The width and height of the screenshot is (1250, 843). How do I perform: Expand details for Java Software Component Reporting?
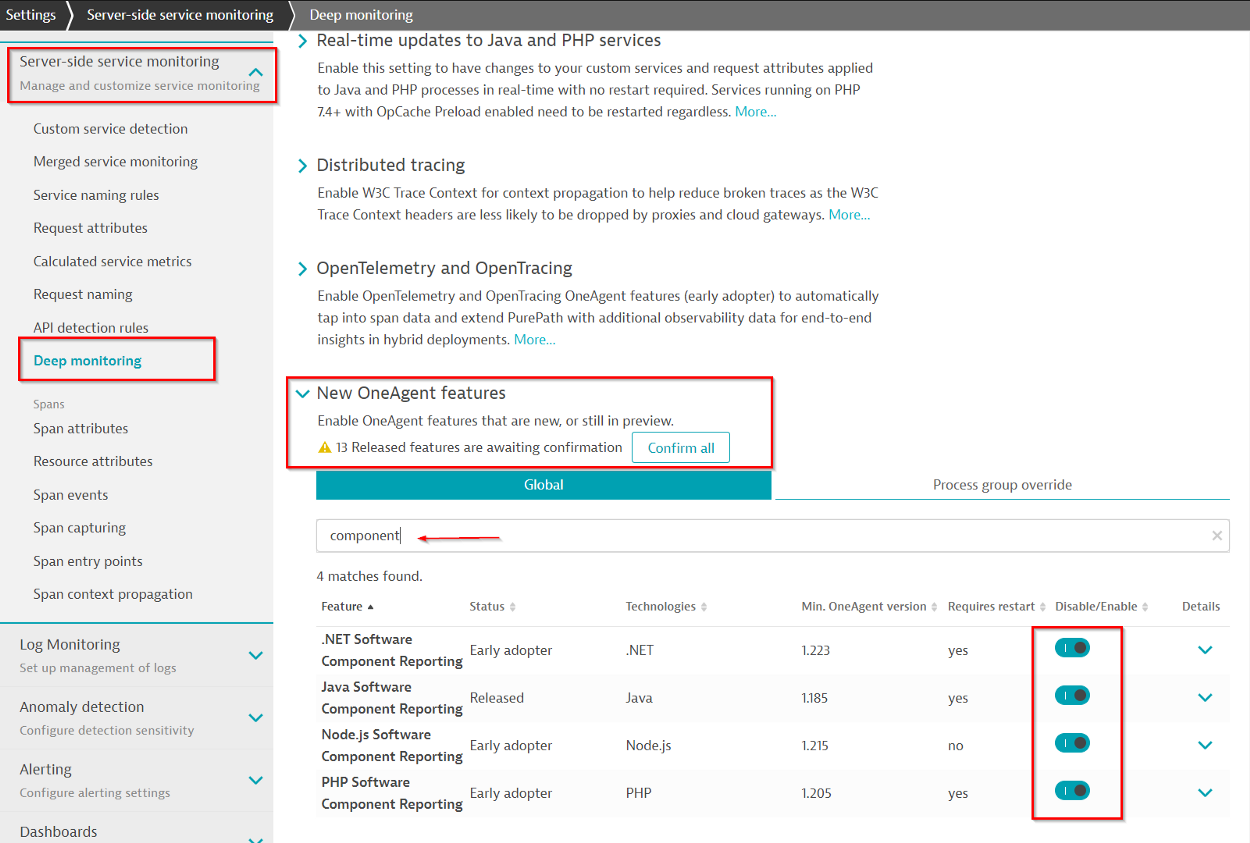pyautogui.click(x=1205, y=698)
